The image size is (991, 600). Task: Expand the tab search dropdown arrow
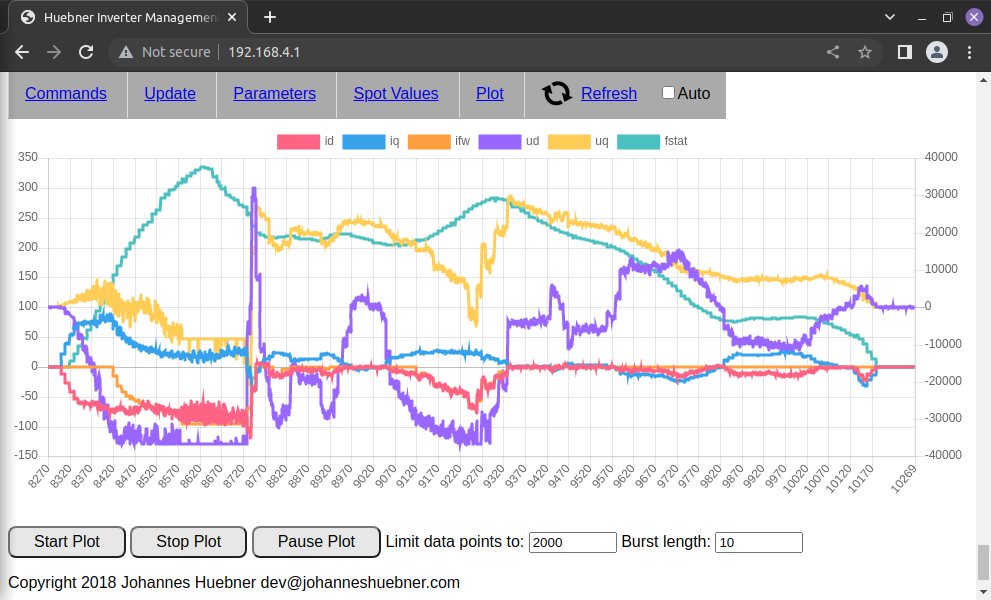tap(890, 17)
